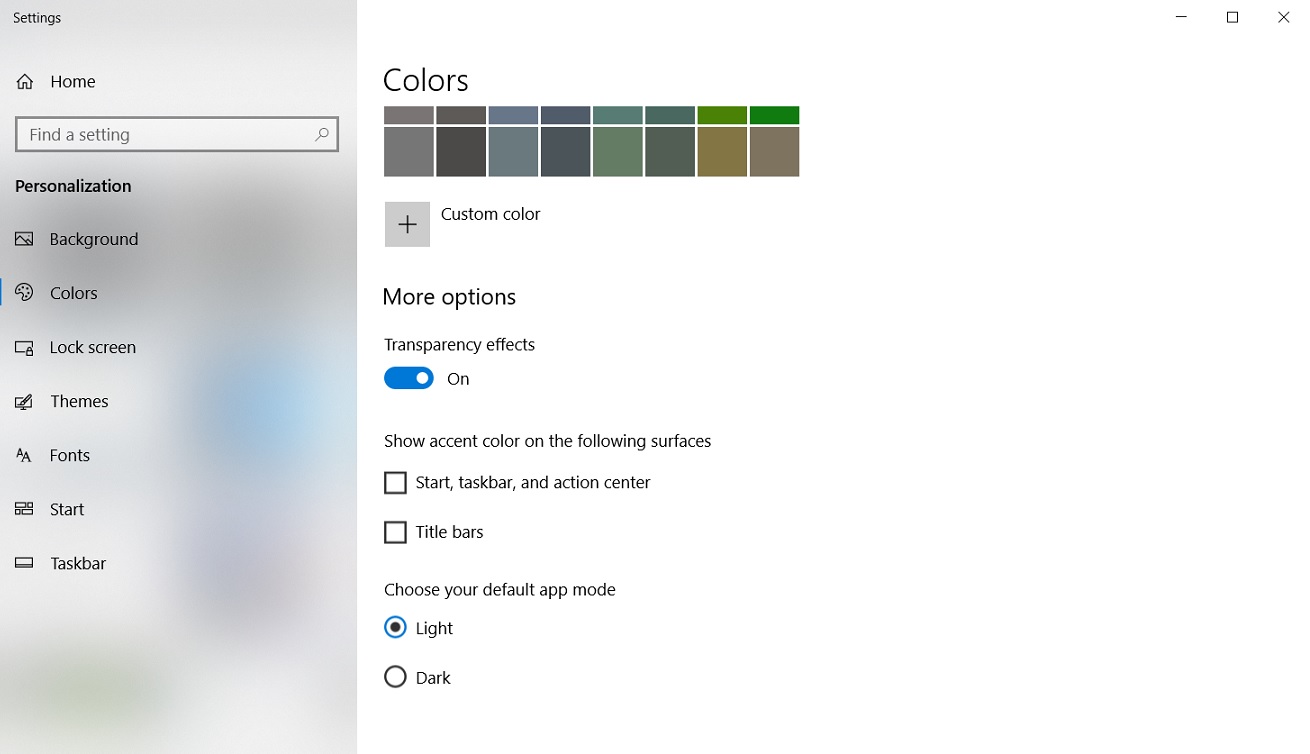Click the plus button for custom color
Viewport: 1310px width, 754px height.
click(407, 224)
